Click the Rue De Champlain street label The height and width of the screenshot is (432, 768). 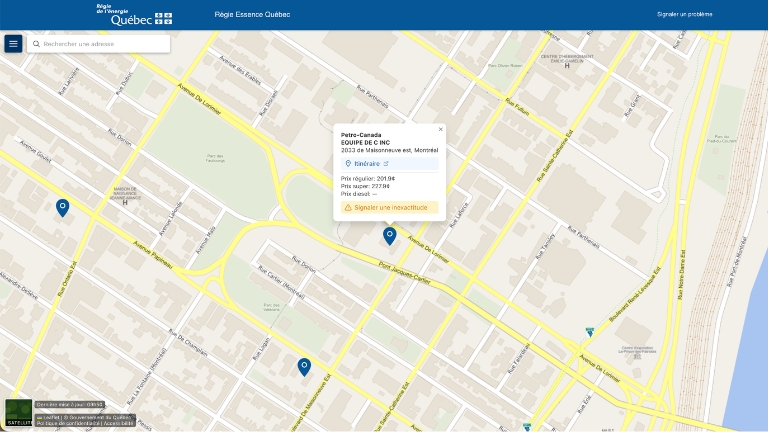[188, 342]
